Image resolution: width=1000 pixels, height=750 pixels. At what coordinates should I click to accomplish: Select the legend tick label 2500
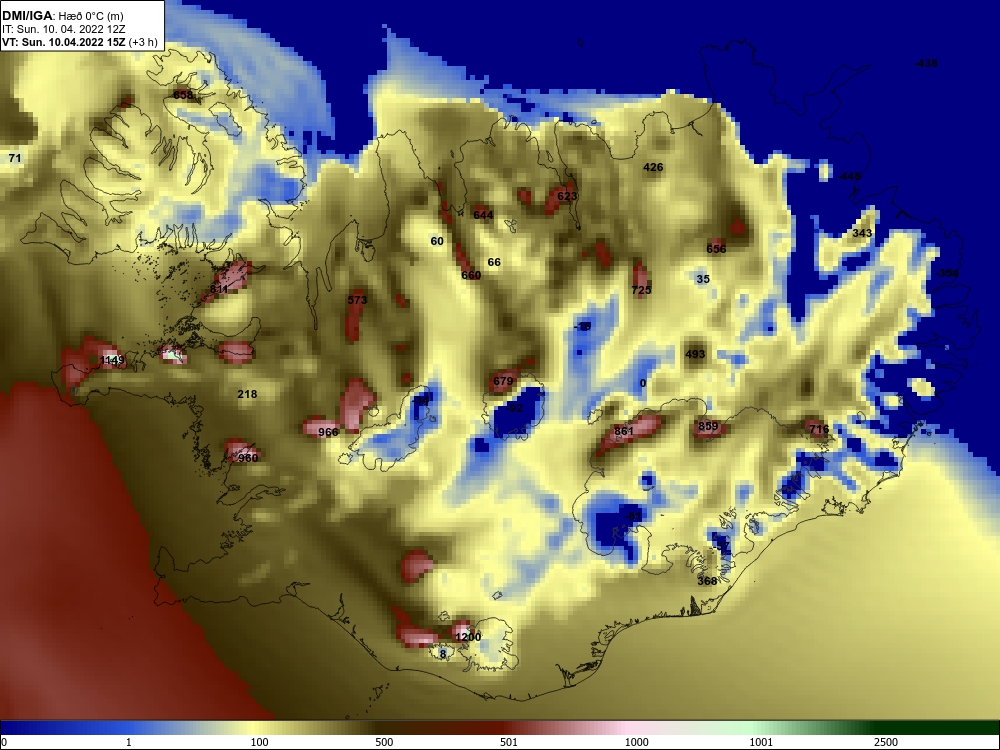tap(886, 742)
